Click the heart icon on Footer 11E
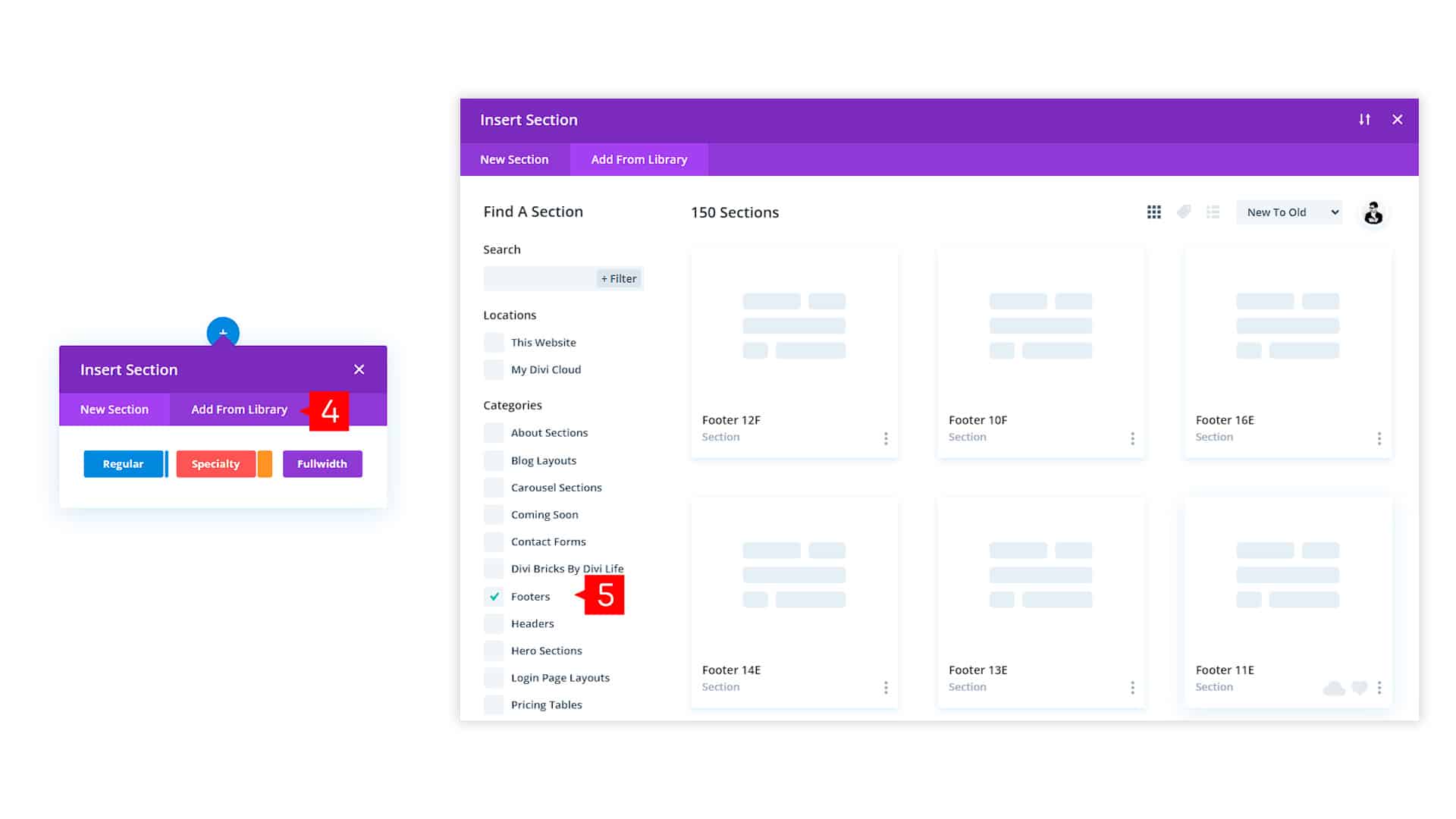This screenshot has height=819, width=1456. 1359,688
